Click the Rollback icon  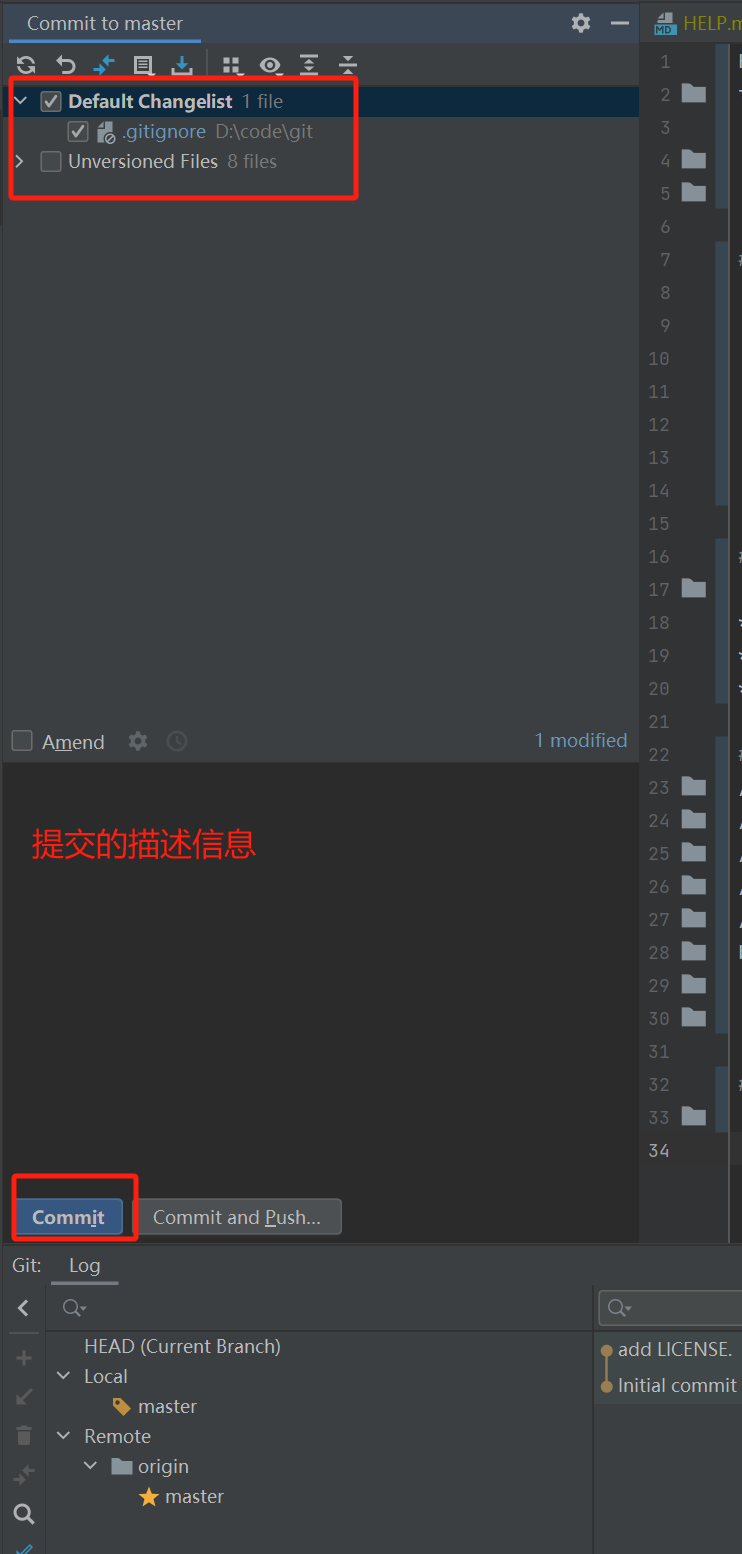[66, 66]
